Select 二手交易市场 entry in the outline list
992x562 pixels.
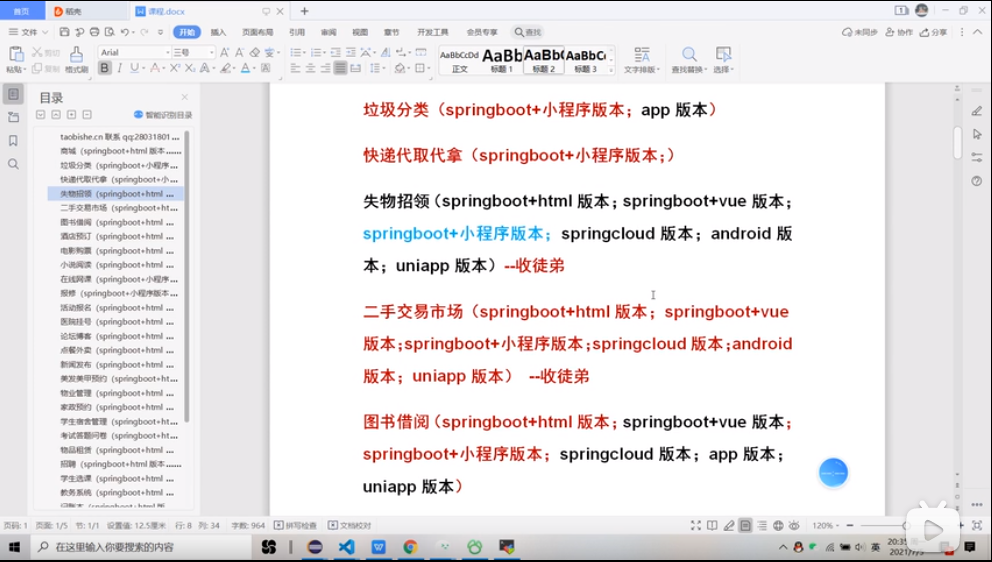pos(118,208)
